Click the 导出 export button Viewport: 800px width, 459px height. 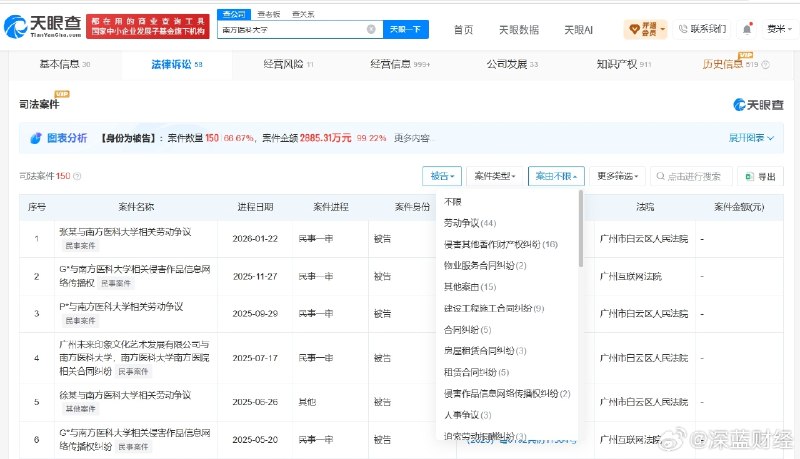761,176
